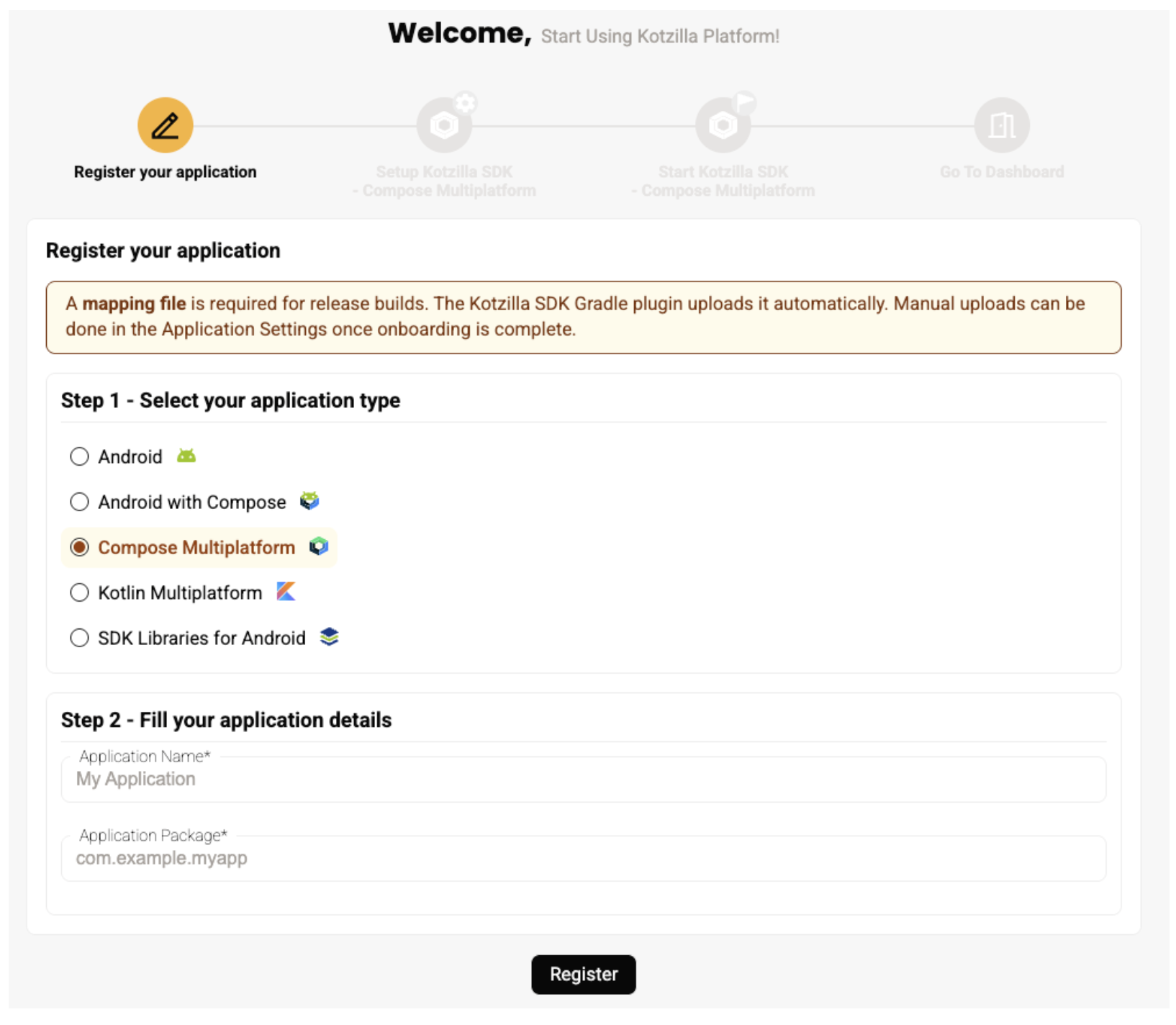Click the SDK Libraries stacked layers icon
Screen dimensions: 1176x1025
point(329,637)
